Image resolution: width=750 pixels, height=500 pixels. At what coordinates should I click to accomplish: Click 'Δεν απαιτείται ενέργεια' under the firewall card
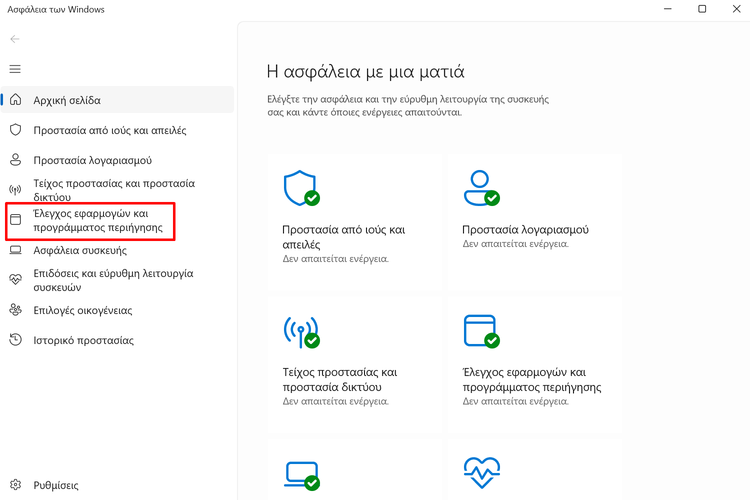tap(336, 401)
